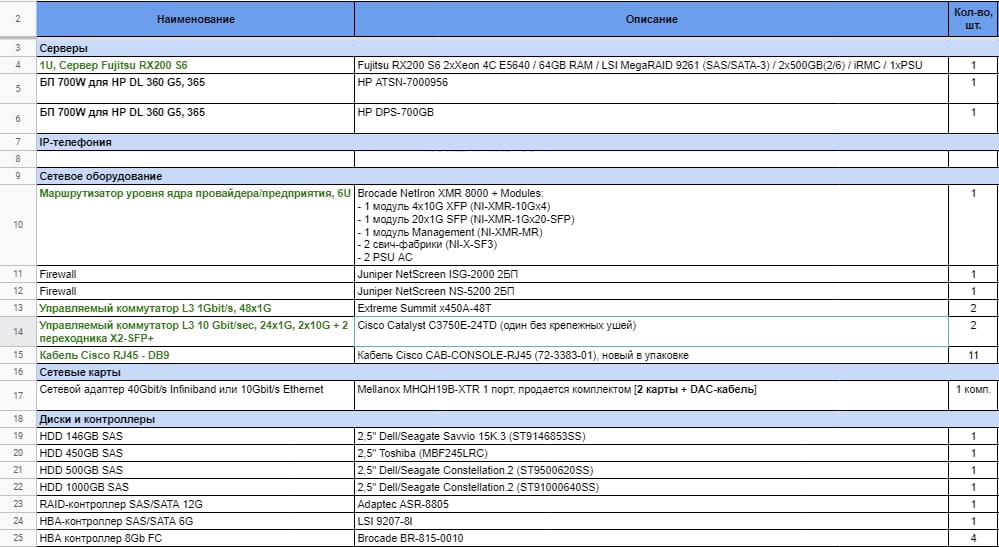Click the 'Adaptec ASR-8805' cell
999x547 pixels.
651,504
